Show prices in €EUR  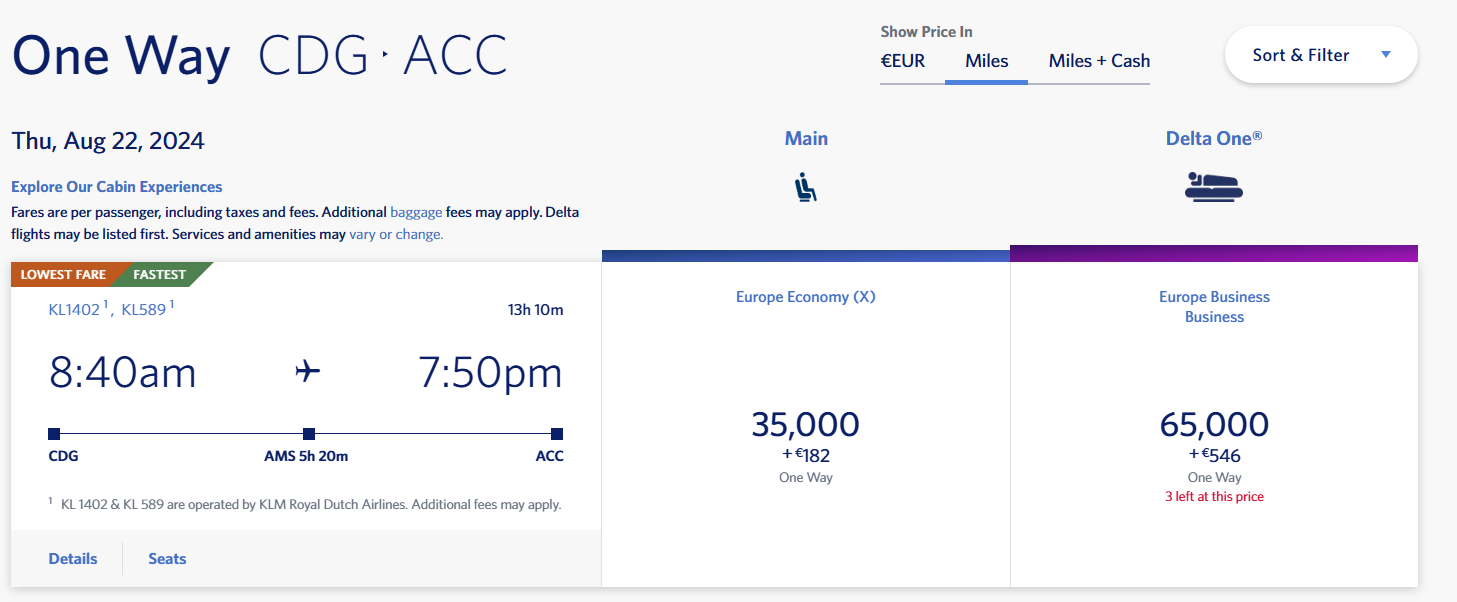[x=902, y=61]
